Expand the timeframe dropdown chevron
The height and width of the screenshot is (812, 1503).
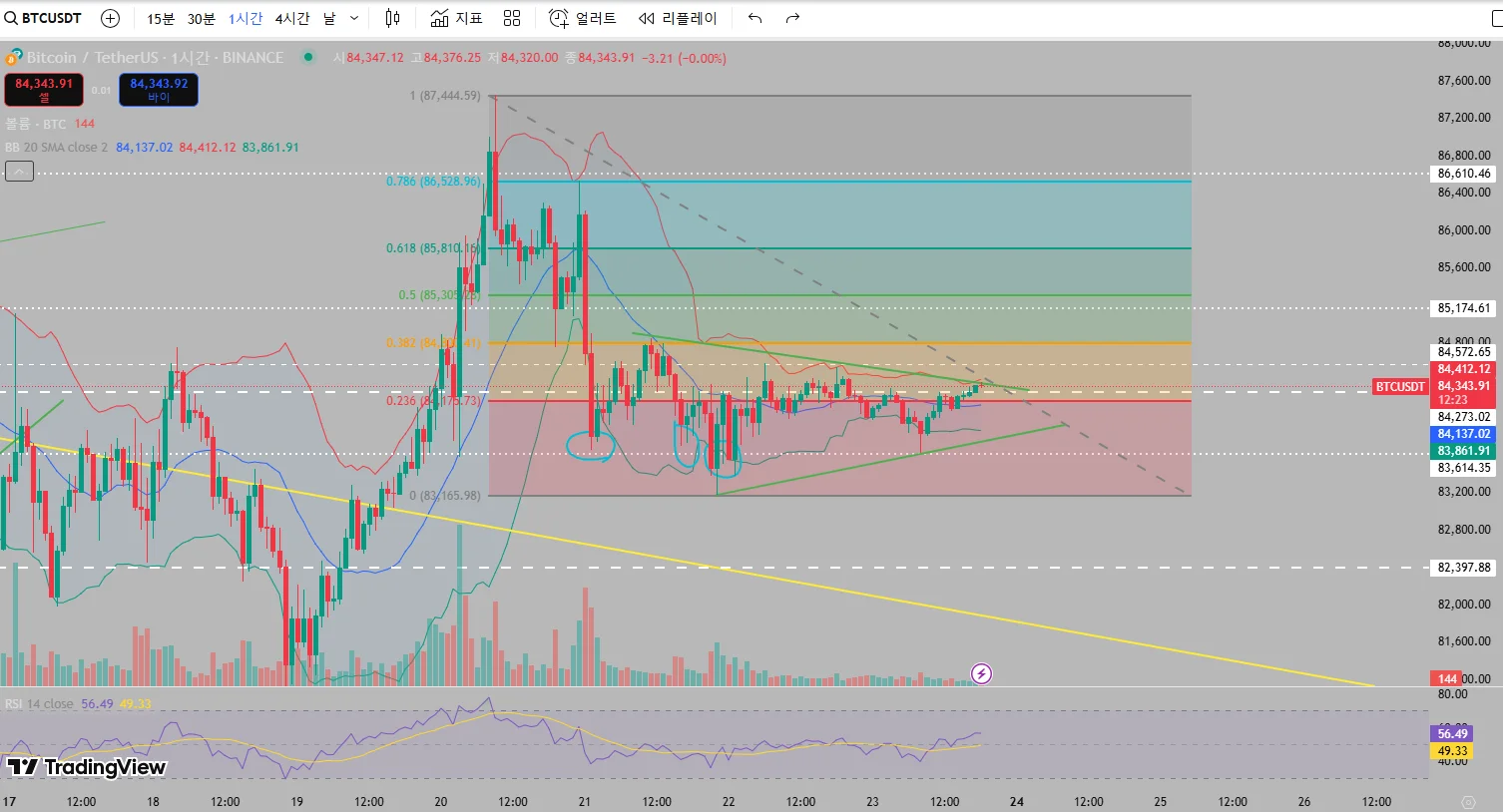click(354, 18)
